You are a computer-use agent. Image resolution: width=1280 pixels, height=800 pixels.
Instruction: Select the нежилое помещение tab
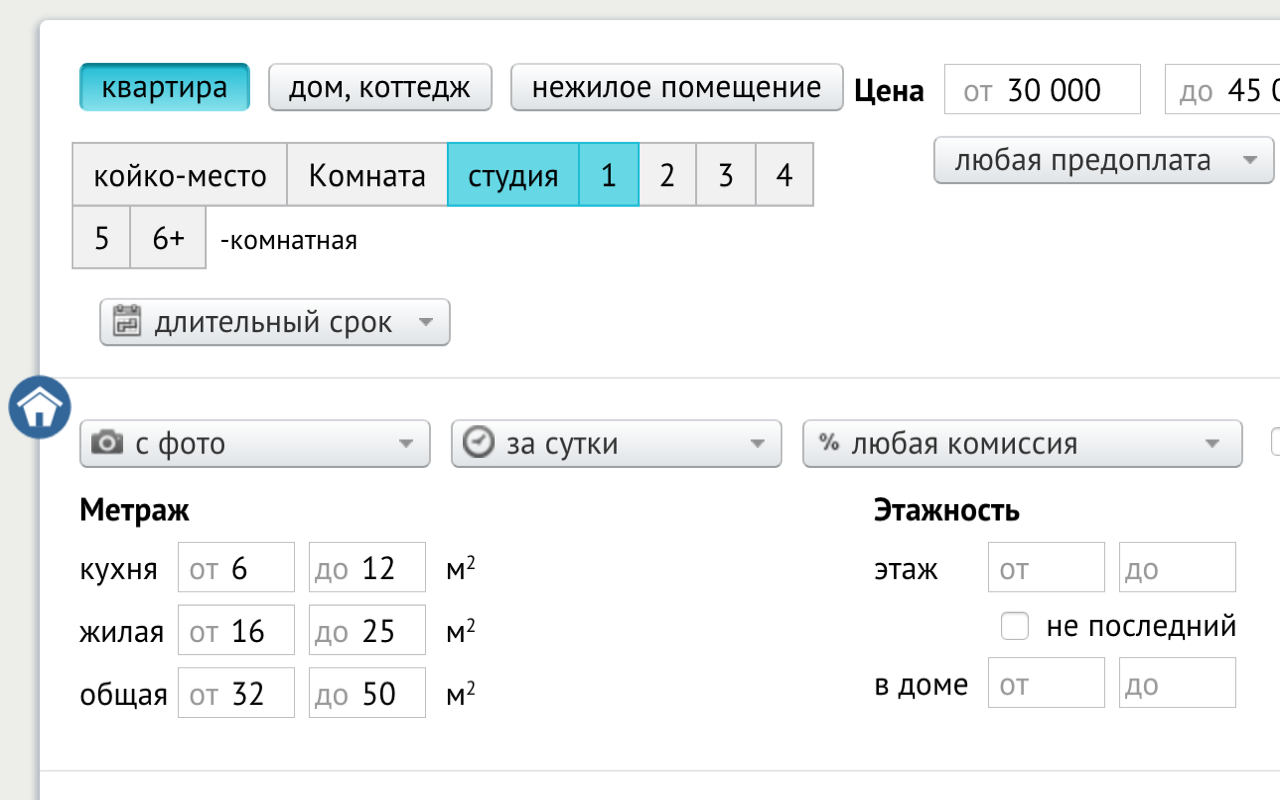(x=676, y=87)
